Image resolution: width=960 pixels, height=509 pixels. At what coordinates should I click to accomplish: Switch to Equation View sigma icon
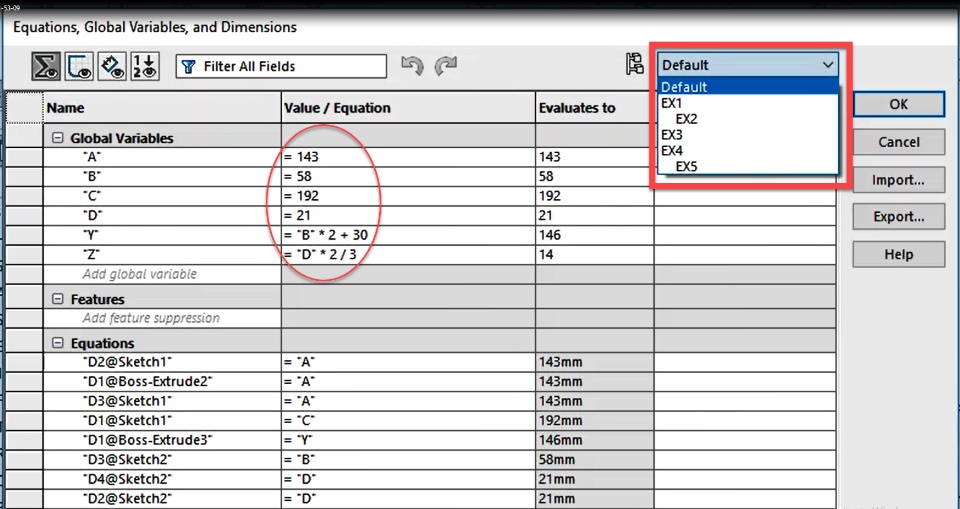pos(46,66)
